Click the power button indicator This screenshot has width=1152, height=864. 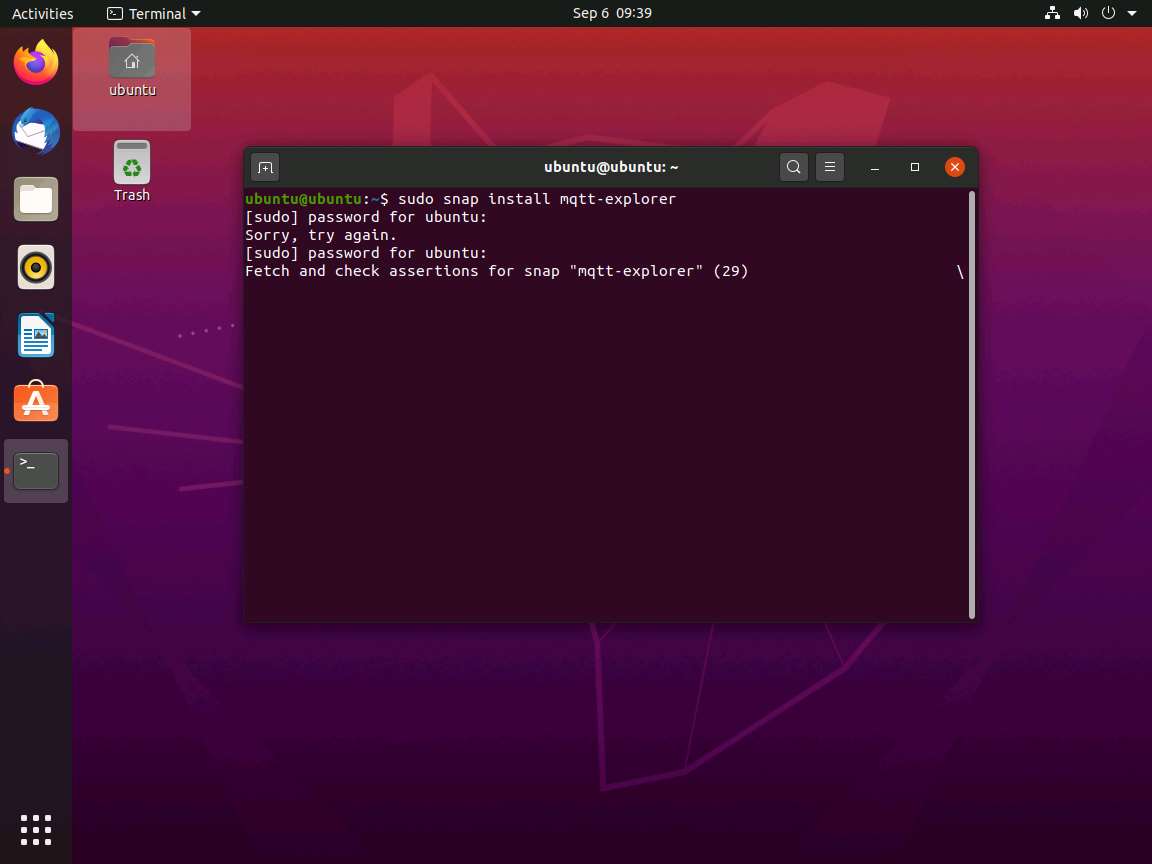pos(1109,13)
